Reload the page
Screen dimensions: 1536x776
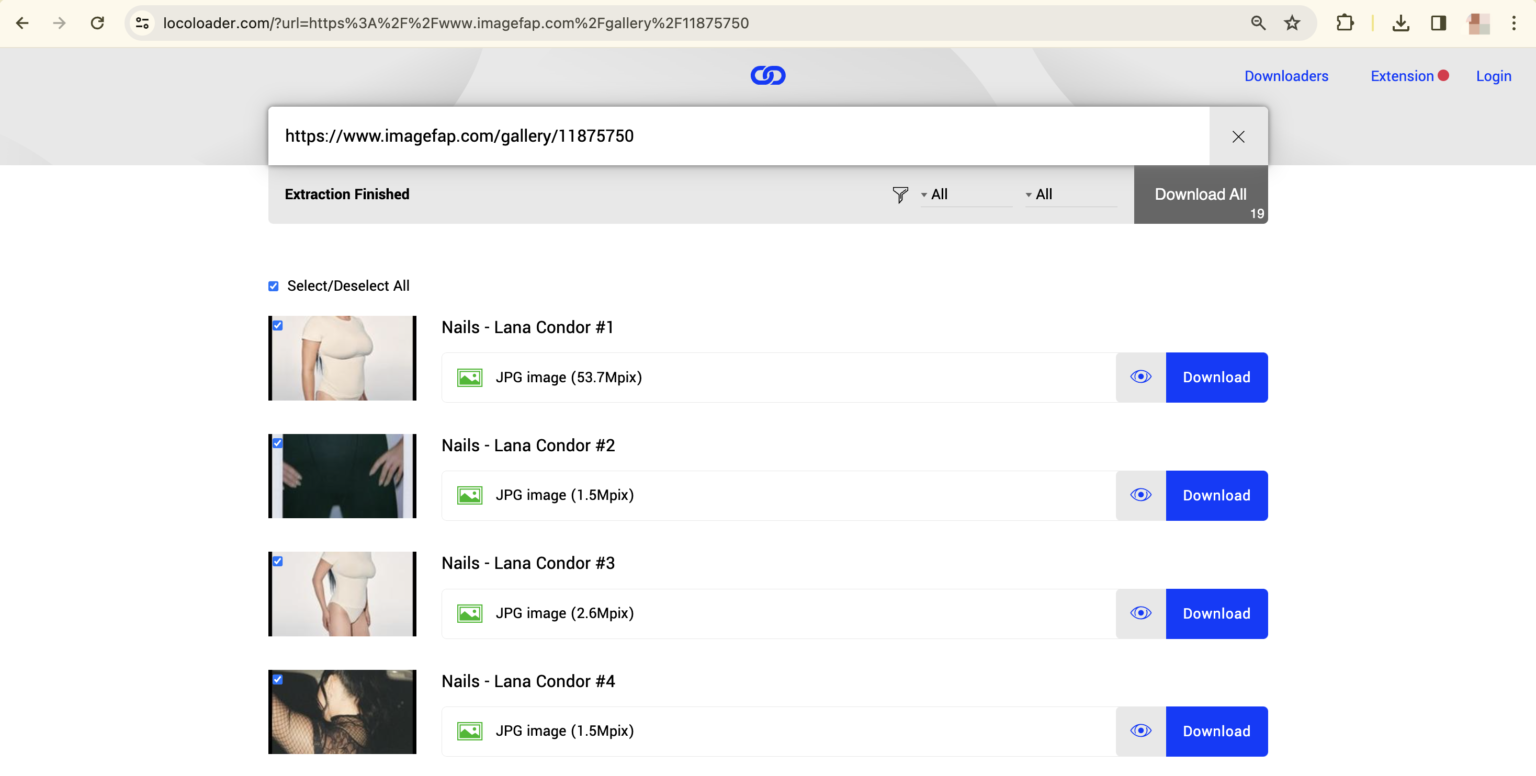pyautogui.click(x=97, y=23)
